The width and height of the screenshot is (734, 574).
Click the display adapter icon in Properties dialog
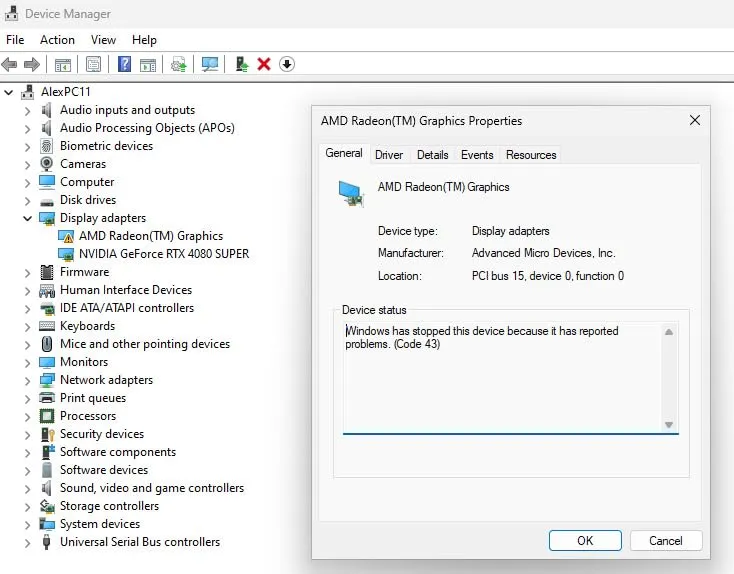coord(351,193)
